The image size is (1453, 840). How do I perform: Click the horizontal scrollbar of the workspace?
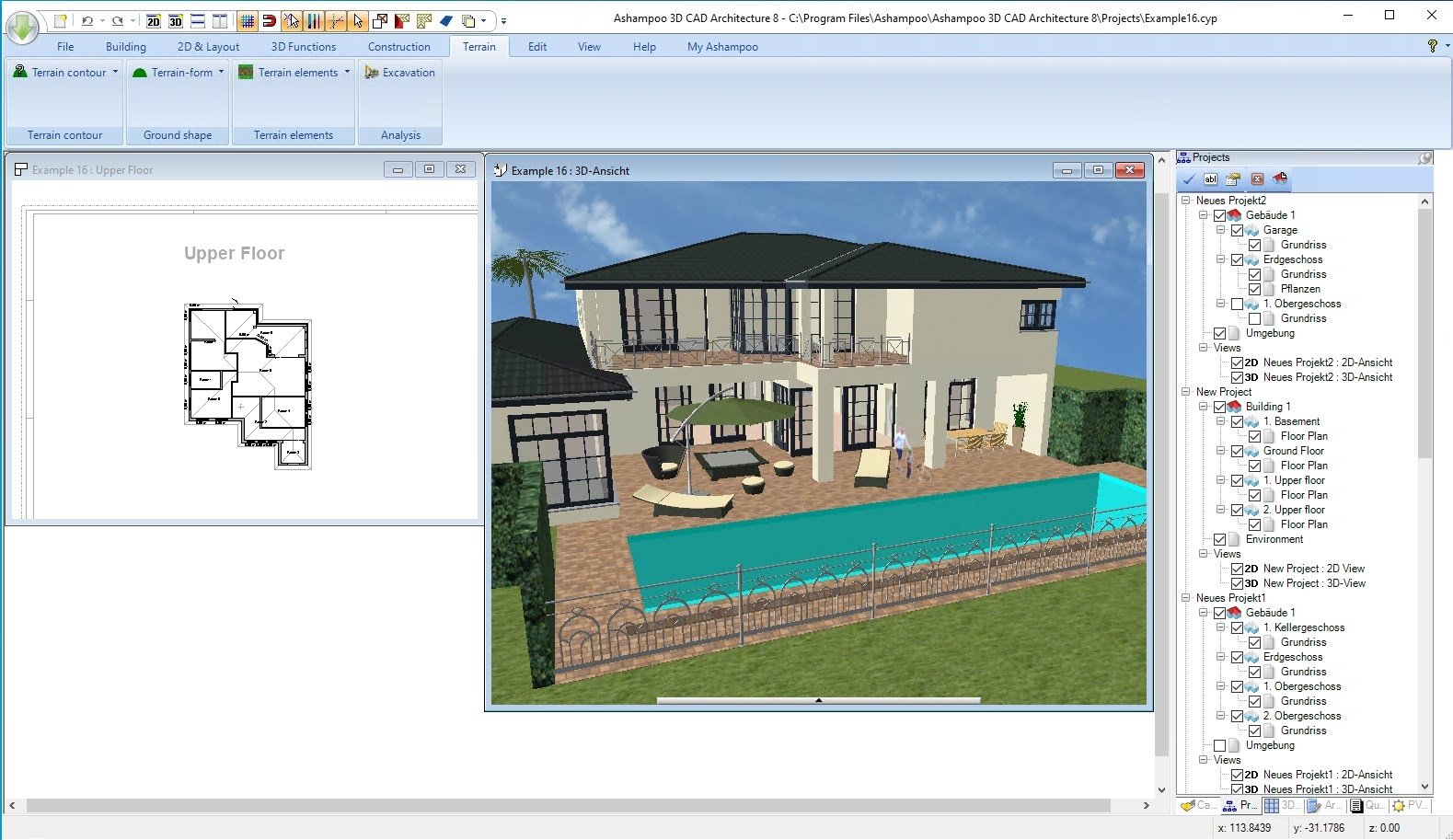pos(568,806)
